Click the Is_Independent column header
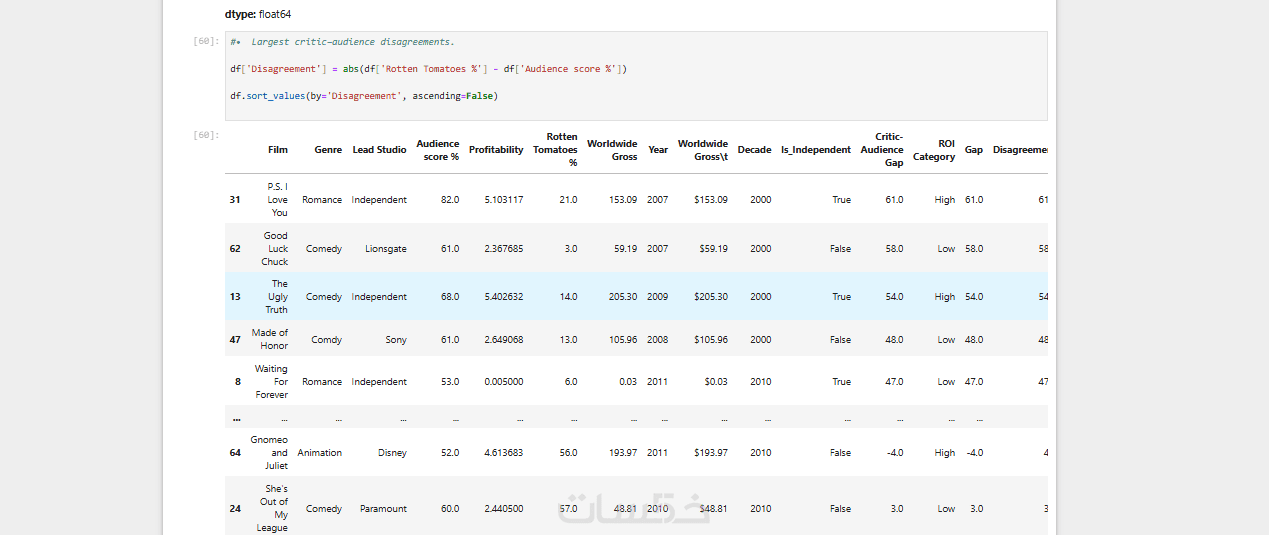The height and width of the screenshot is (535, 1269). (x=816, y=150)
